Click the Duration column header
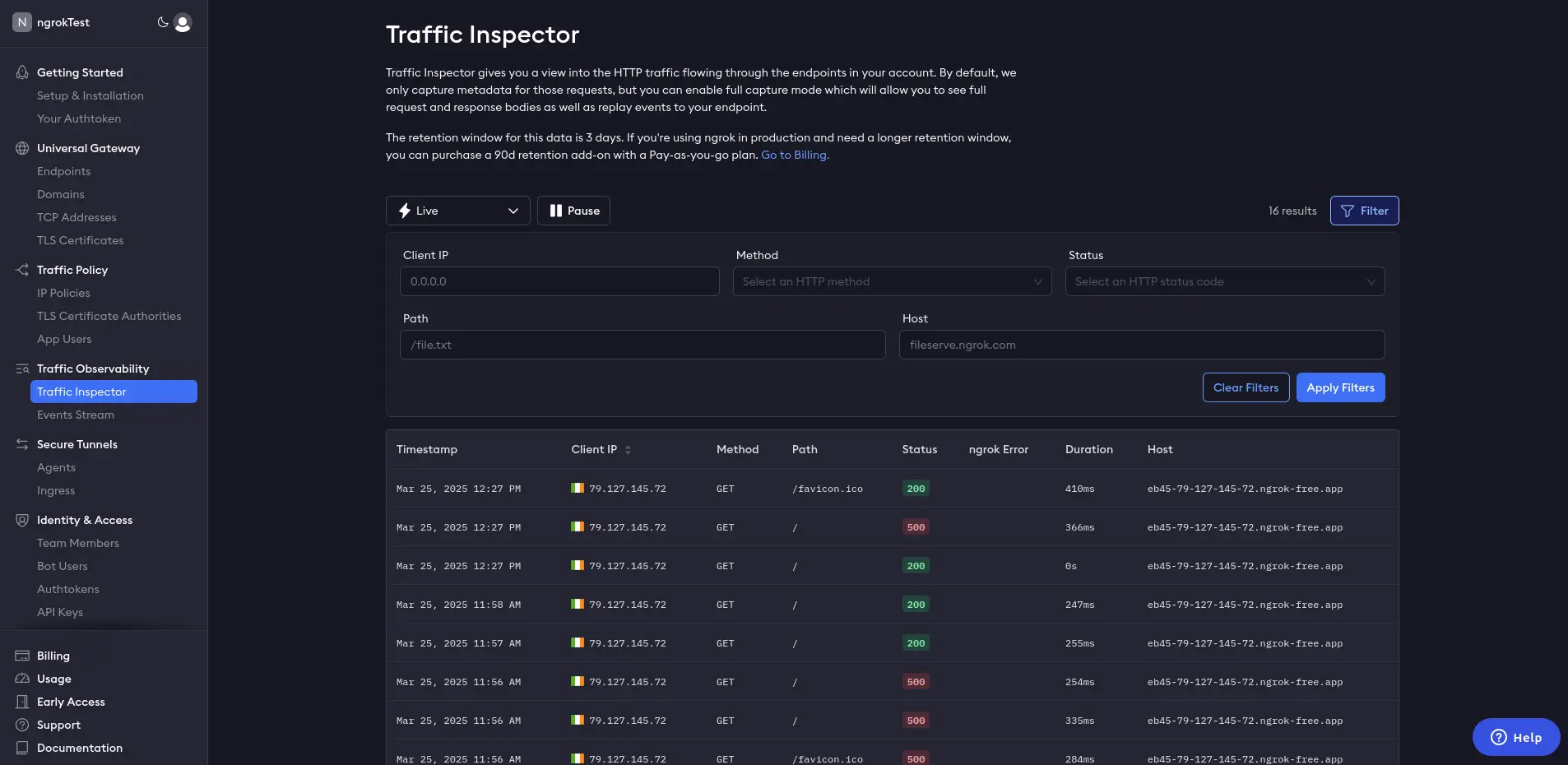The width and height of the screenshot is (1568, 765). click(x=1088, y=449)
